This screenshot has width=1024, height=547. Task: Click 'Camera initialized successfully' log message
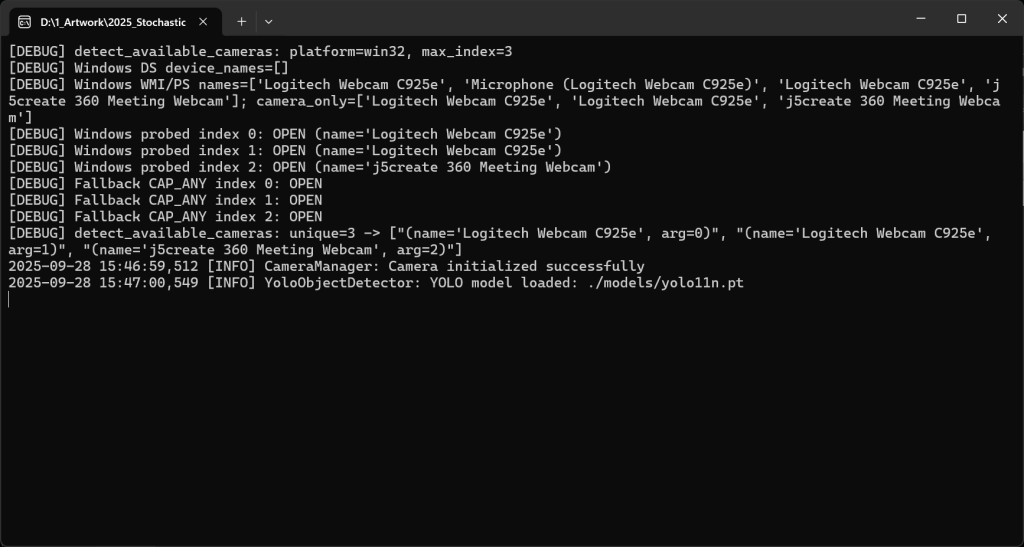516,267
